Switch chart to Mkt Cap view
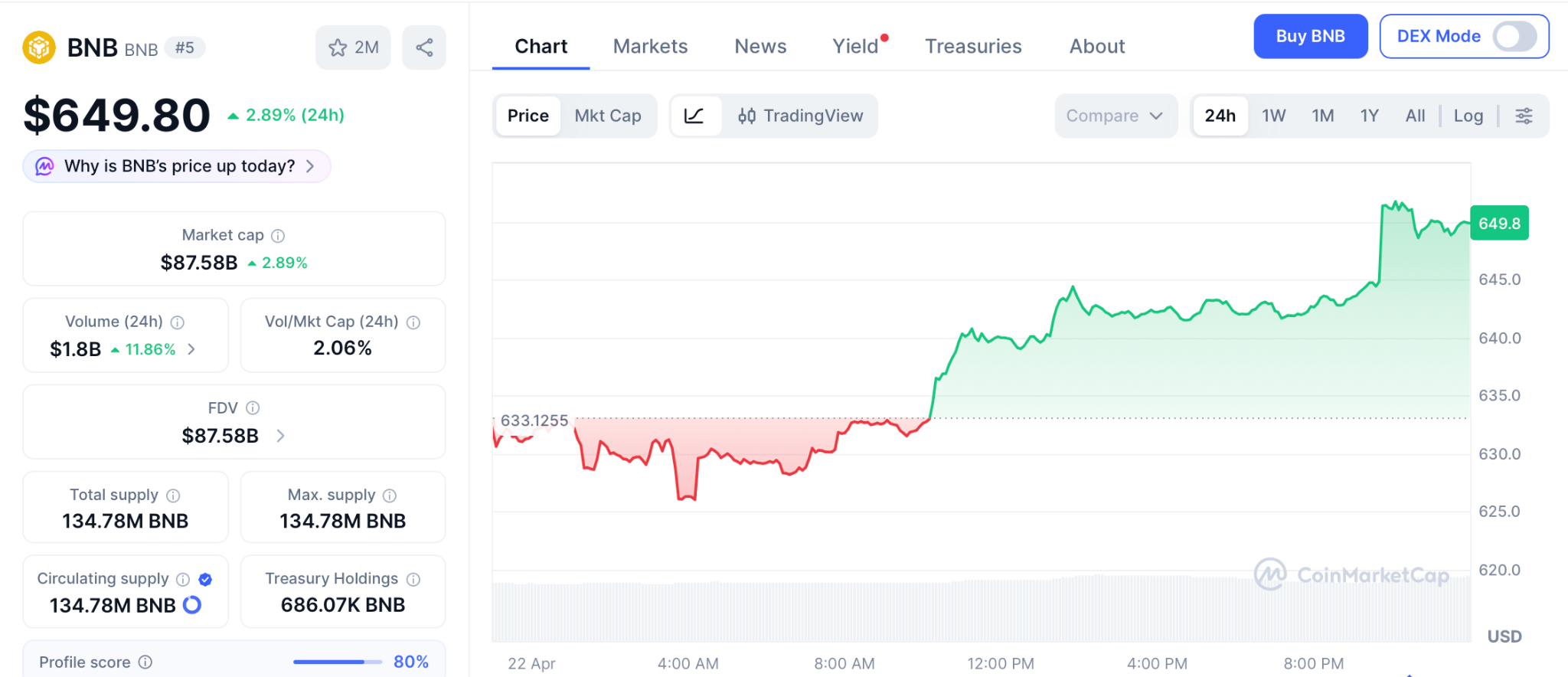The image size is (1568, 677). pos(608,116)
